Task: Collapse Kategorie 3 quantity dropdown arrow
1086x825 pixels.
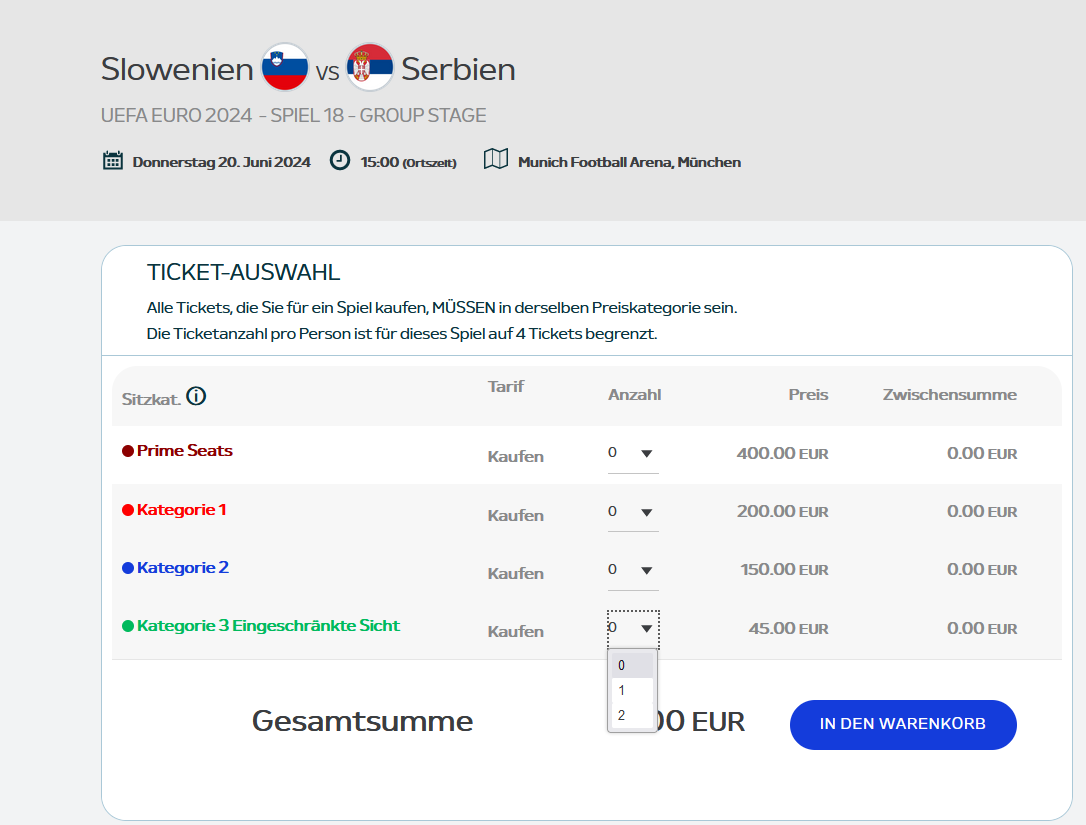Action: point(646,629)
